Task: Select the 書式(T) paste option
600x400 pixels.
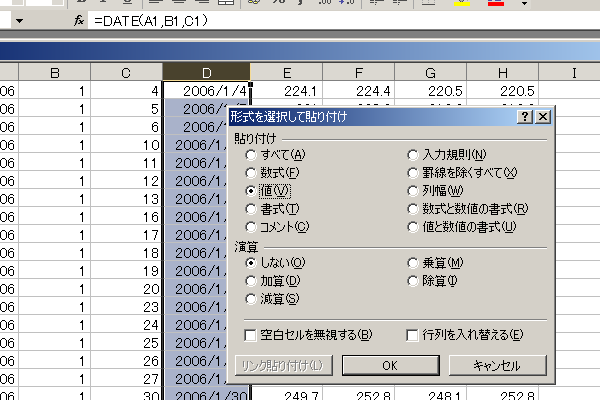Action: (272, 209)
